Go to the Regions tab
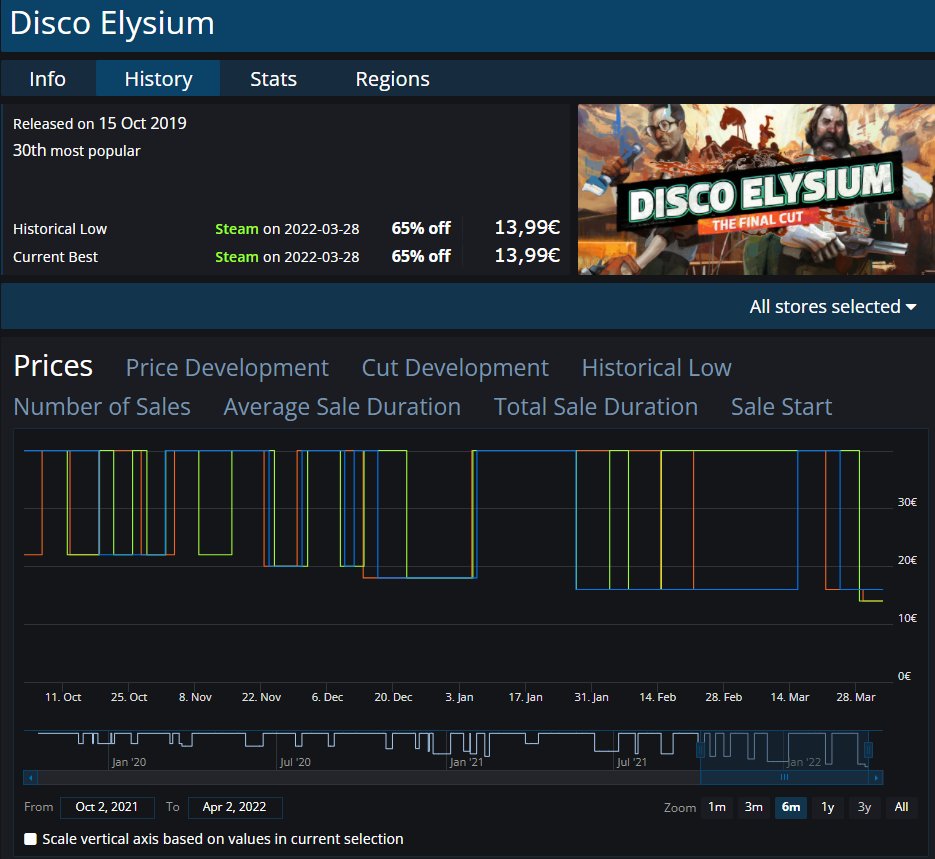Screen dimensions: 935x859 click(392, 79)
